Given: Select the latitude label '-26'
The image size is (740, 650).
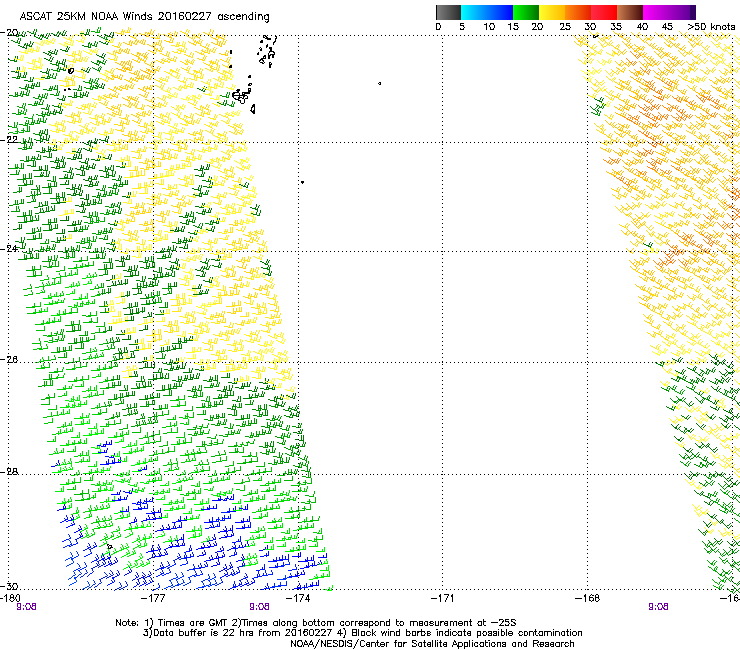Looking at the screenshot, I should click(9, 360).
